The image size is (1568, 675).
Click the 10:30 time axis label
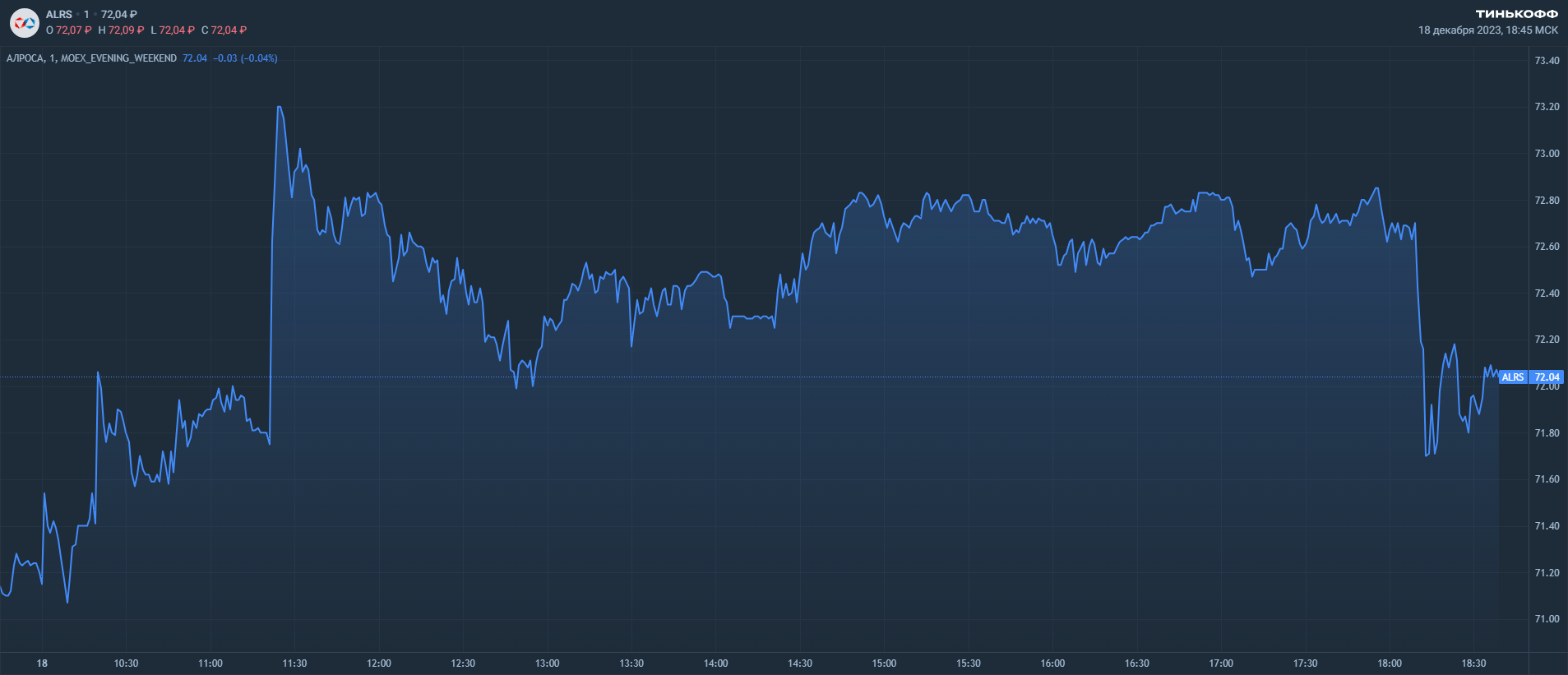pos(126,663)
